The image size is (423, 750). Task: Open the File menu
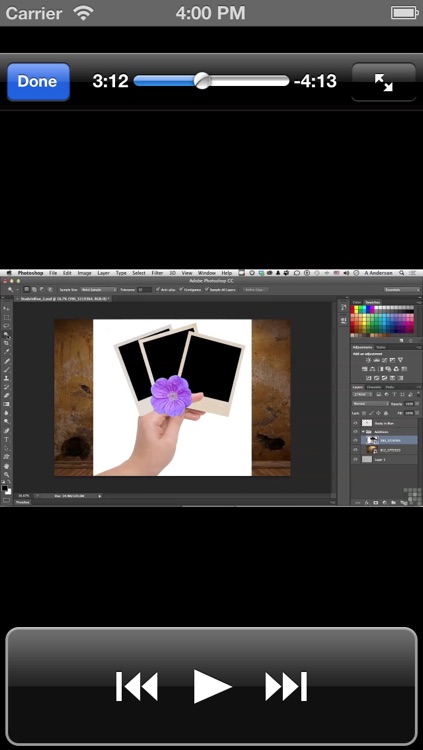pos(53,273)
